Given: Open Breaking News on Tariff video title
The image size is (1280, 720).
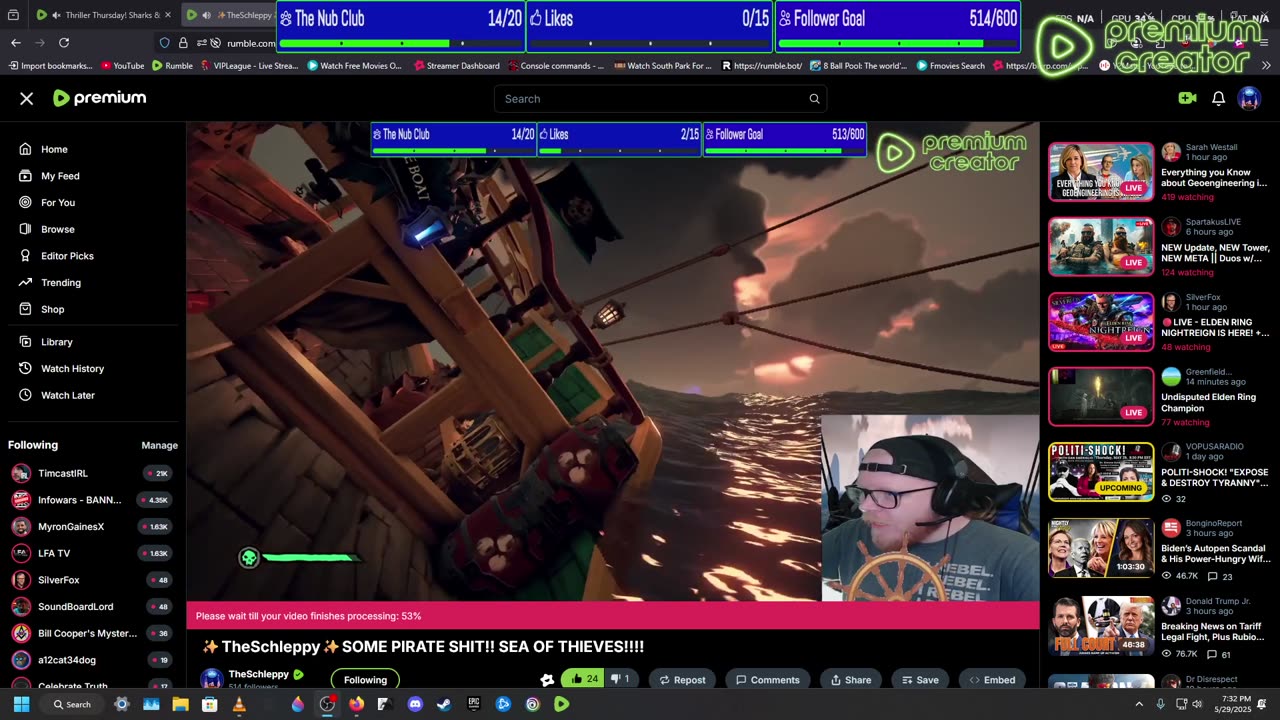Looking at the screenshot, I should (x=1211, y=632).
